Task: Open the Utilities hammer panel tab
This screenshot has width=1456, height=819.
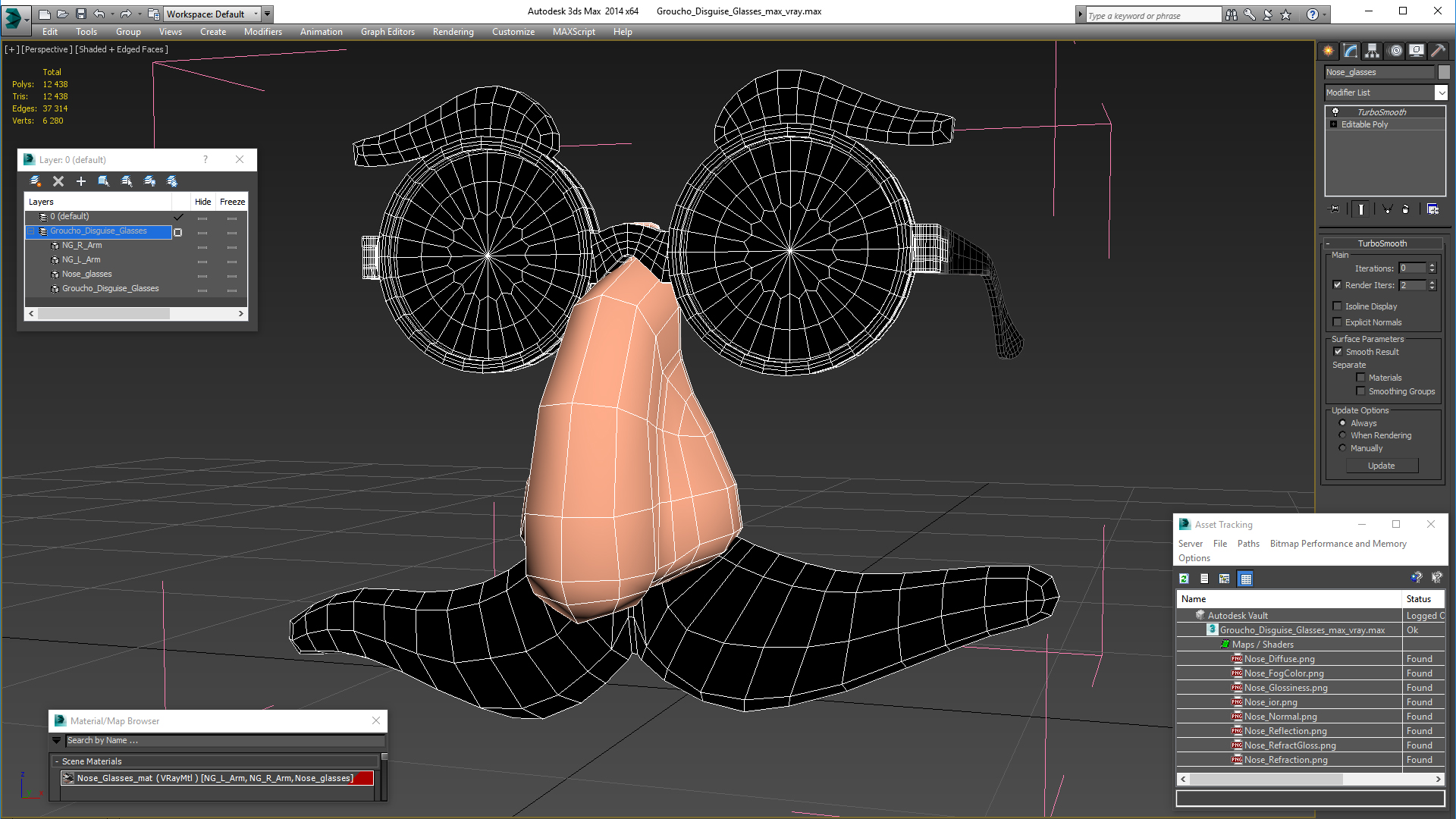Action: 1438,51
